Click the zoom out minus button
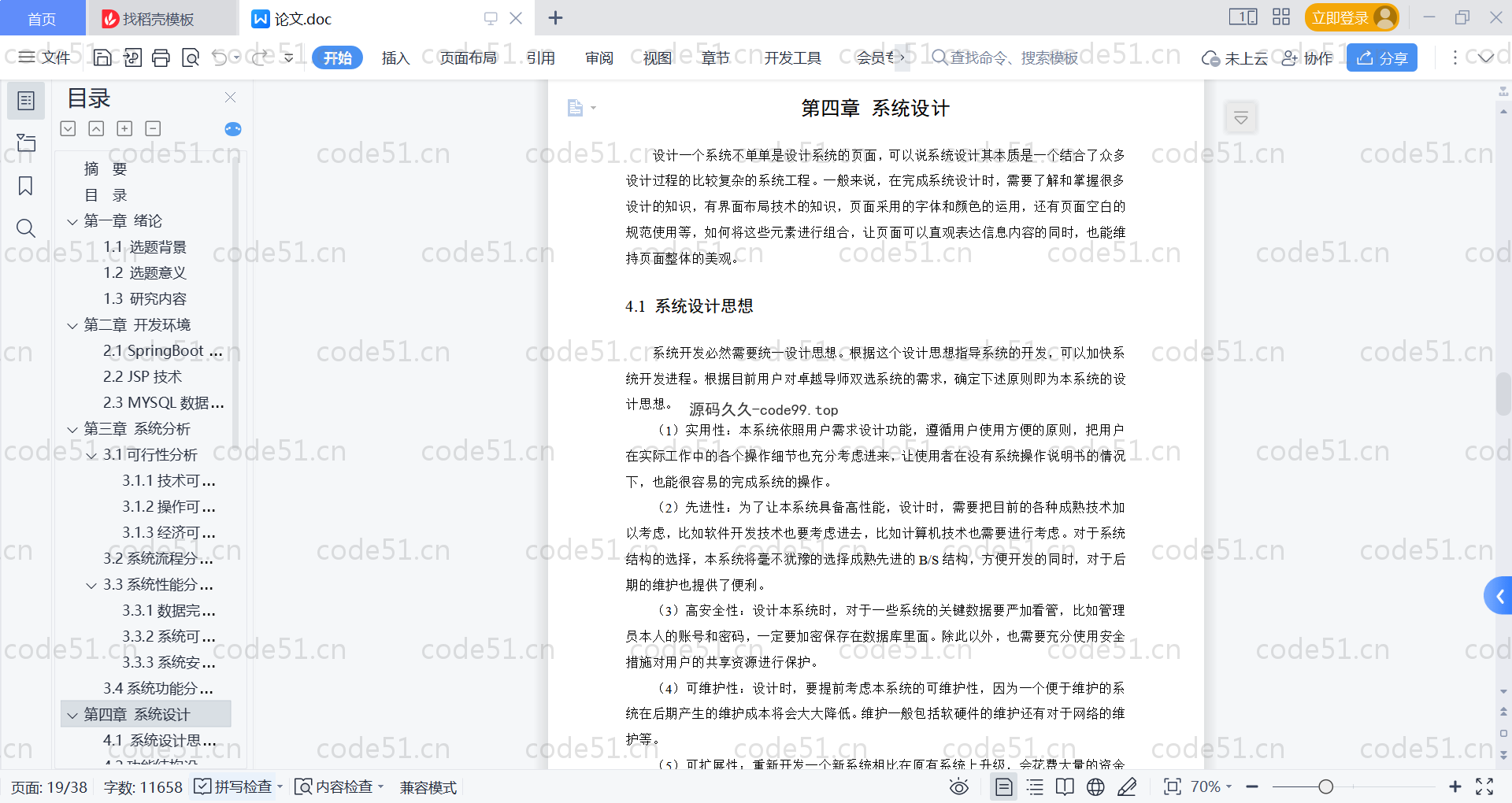 (x=1252, y=786)
